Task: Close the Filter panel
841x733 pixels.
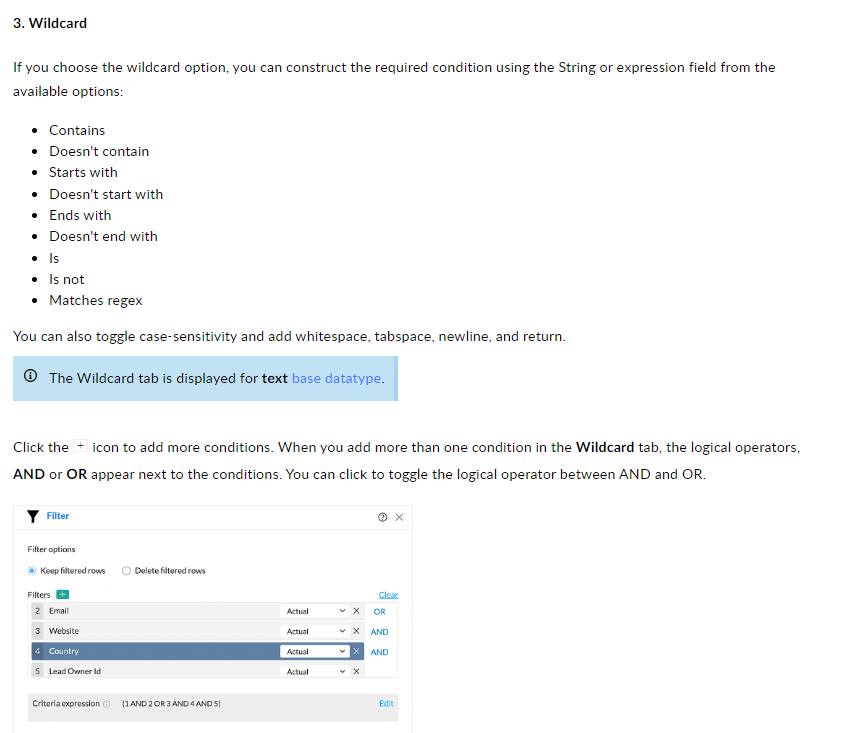Action: pos(399,517)
